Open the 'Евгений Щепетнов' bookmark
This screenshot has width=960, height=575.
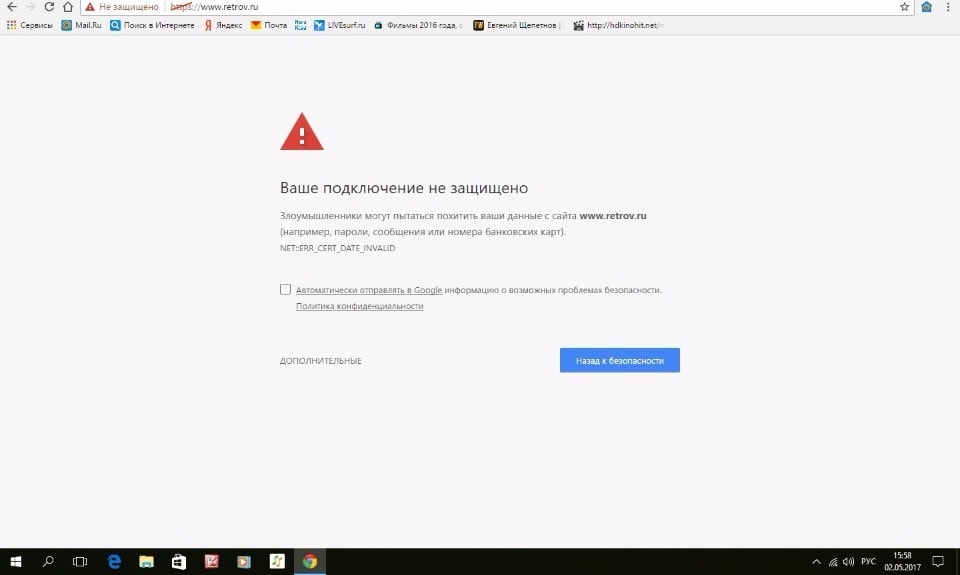[x=519, y=25]
